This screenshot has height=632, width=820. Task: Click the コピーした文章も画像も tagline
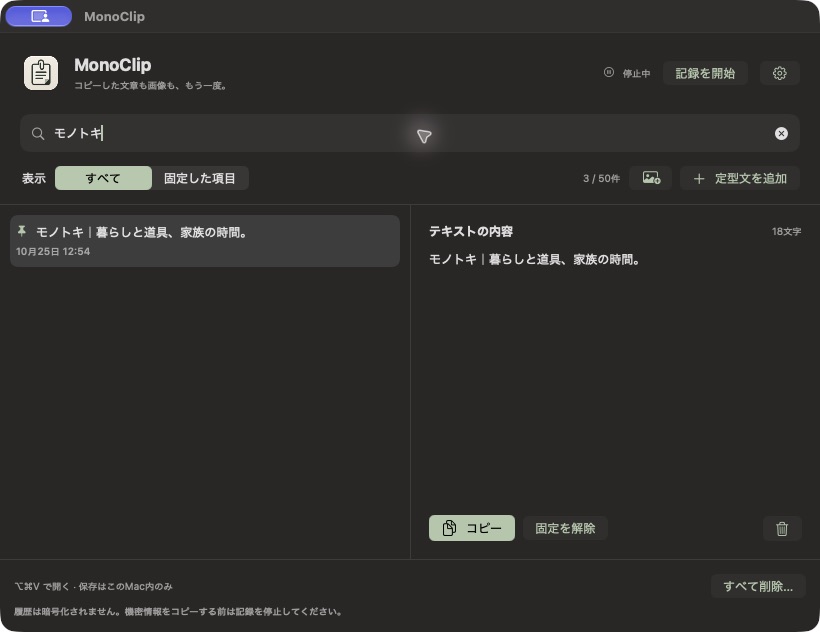point(151,86)
